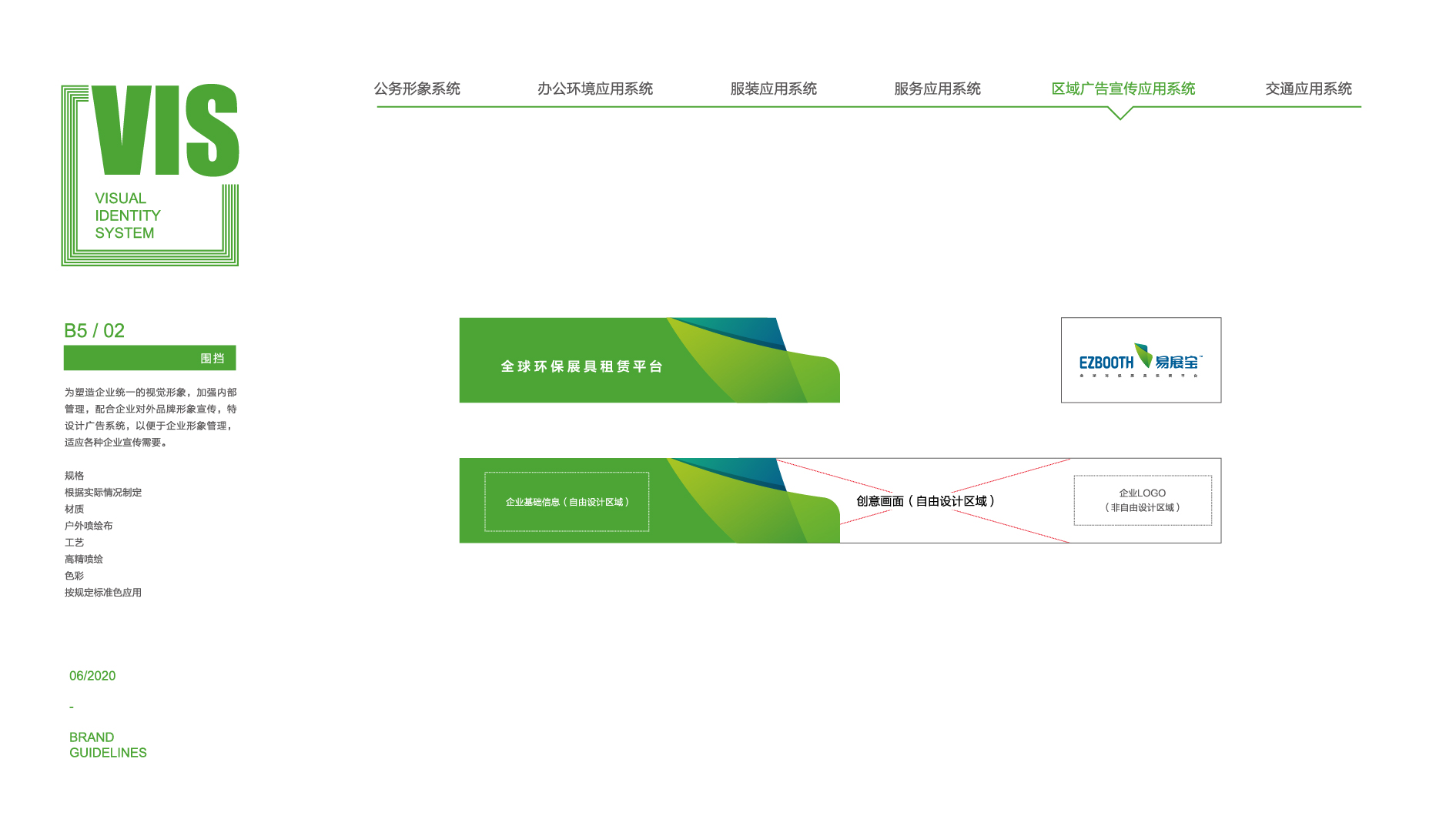The width and height of the screenshot is (1456, 819).
Task: Click the down-pointing tab indicator arrow
Action: click(1120, 114)
